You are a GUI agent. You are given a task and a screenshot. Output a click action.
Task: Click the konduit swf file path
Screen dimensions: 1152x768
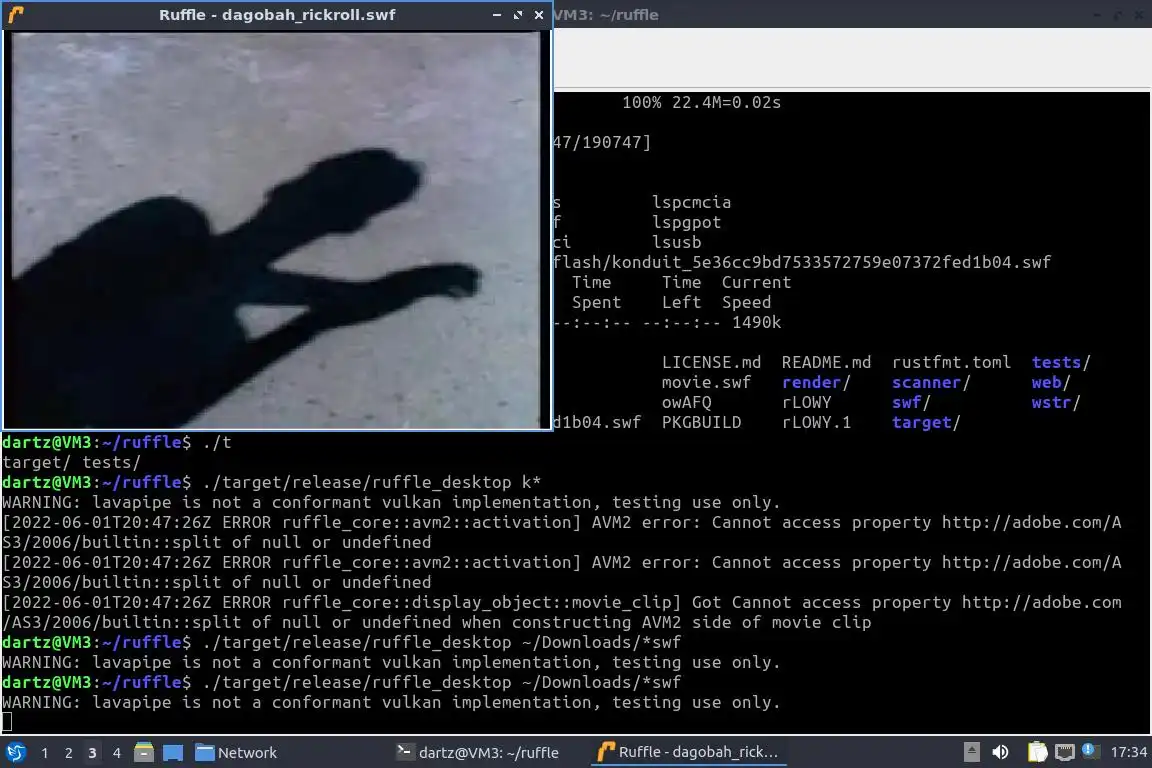pos(802,262)
